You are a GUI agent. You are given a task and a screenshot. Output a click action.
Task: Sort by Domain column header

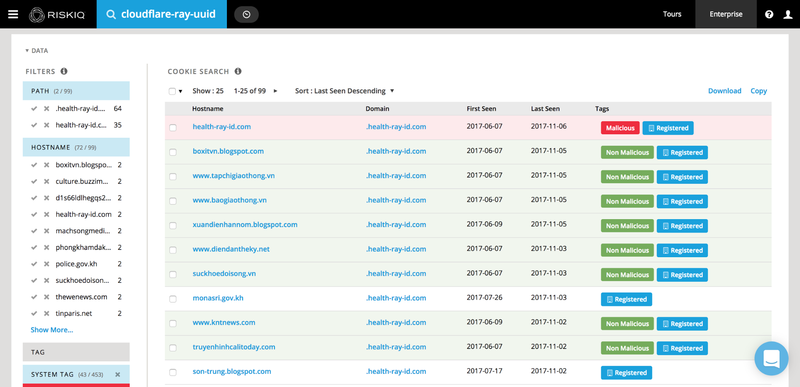377,109
